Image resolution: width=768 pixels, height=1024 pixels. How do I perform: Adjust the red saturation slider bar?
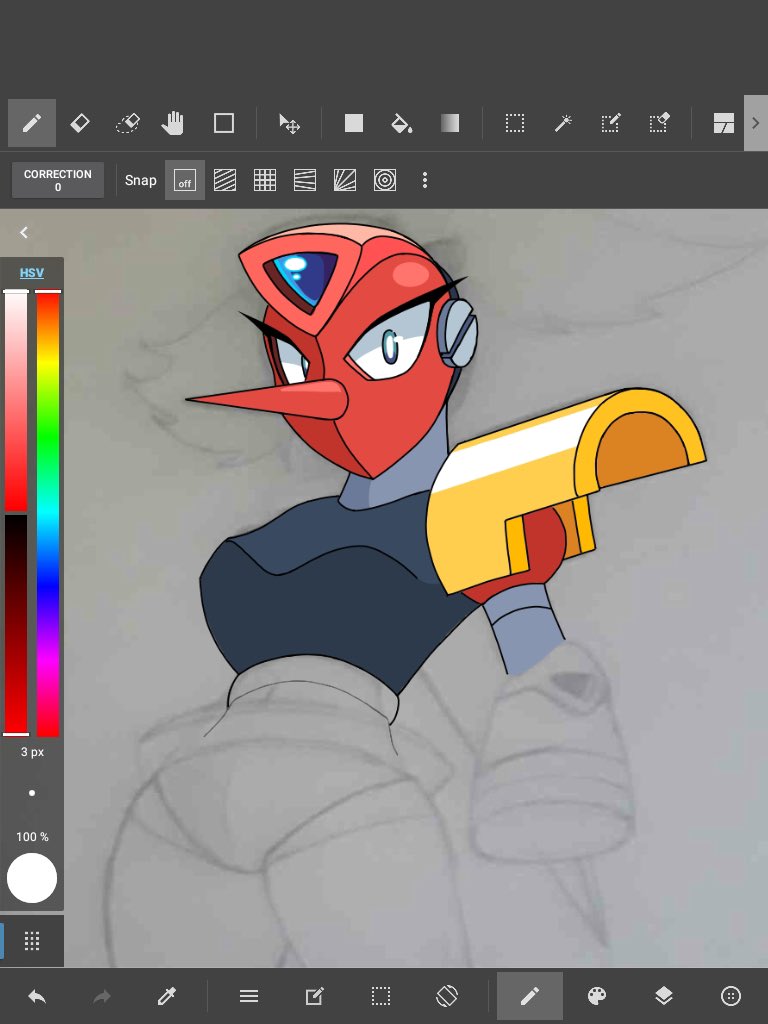tap(16, 401)
